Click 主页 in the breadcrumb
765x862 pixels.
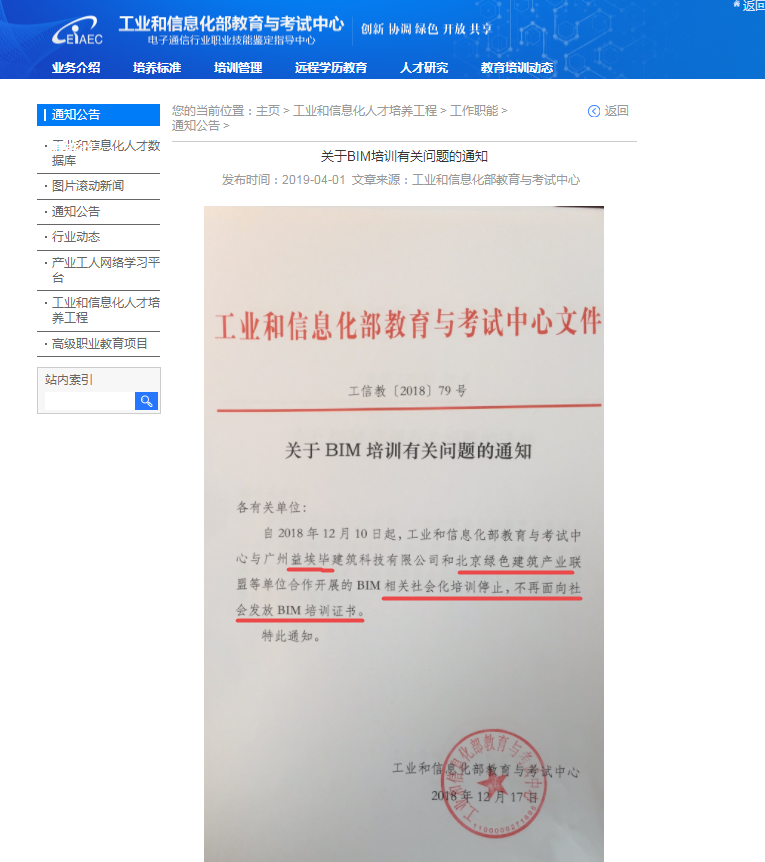(268, 111)
